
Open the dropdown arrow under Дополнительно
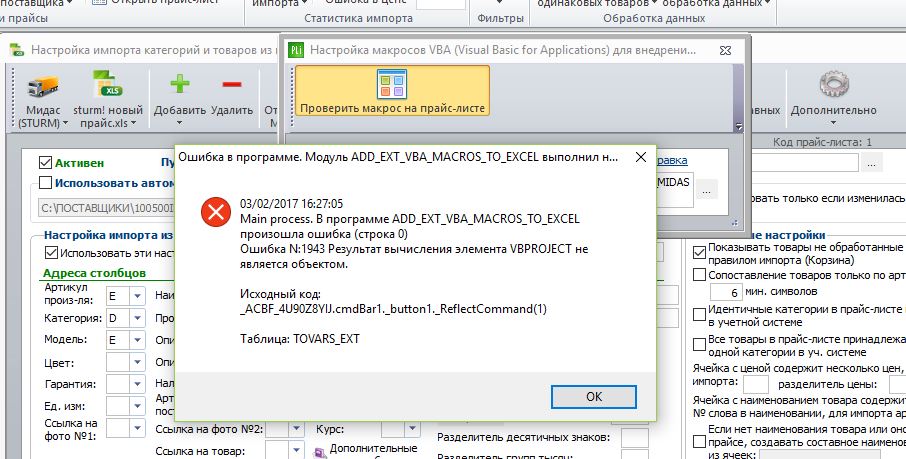(833, 123)
